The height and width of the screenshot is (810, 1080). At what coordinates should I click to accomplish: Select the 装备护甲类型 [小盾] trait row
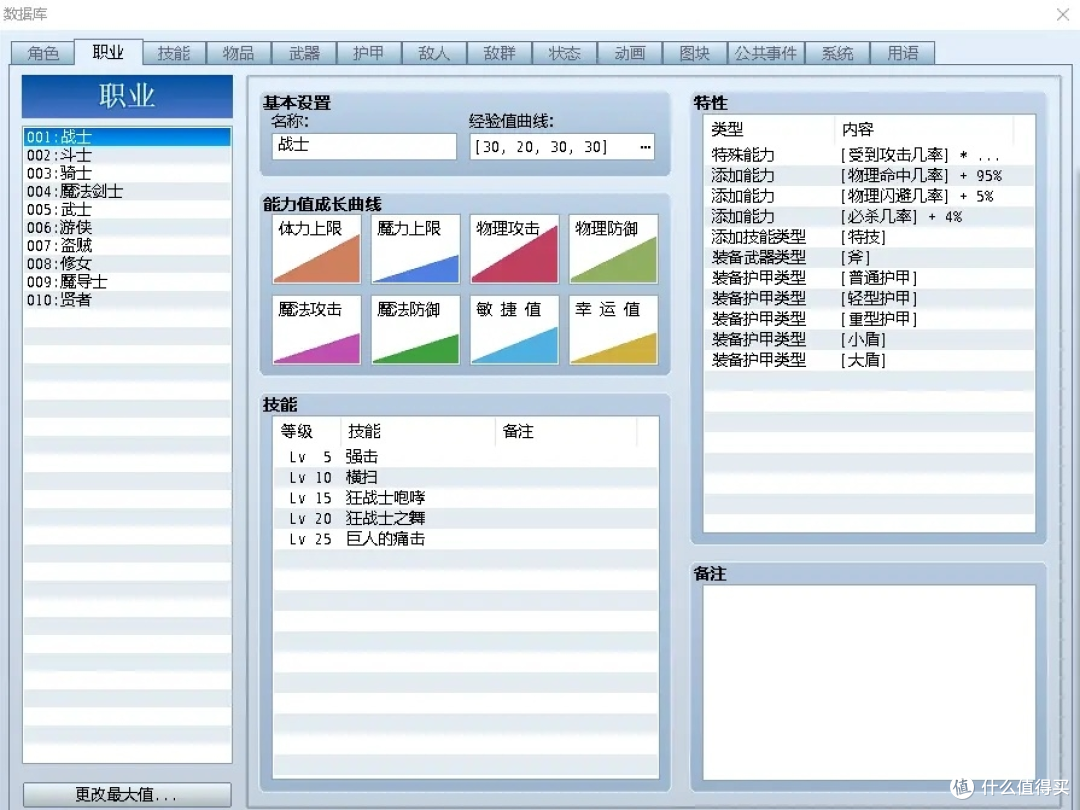click(869, 339)
